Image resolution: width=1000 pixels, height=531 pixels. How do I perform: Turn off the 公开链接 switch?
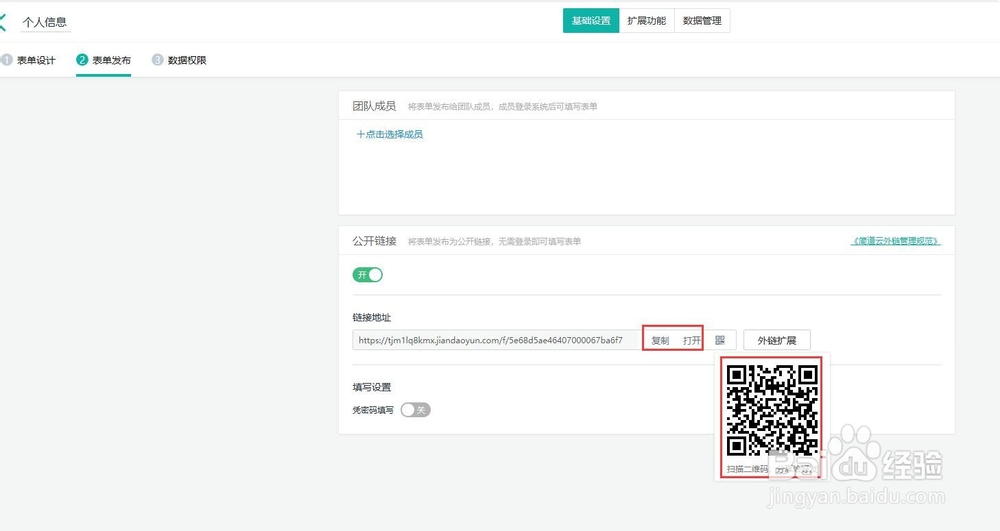pyautogui.click(x=367, y=275)
